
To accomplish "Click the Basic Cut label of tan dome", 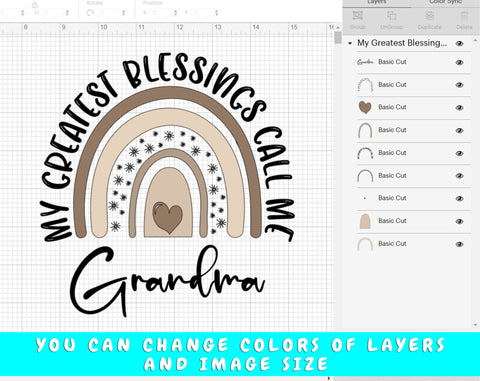I will pyautogui.click(x=392, y=221).
